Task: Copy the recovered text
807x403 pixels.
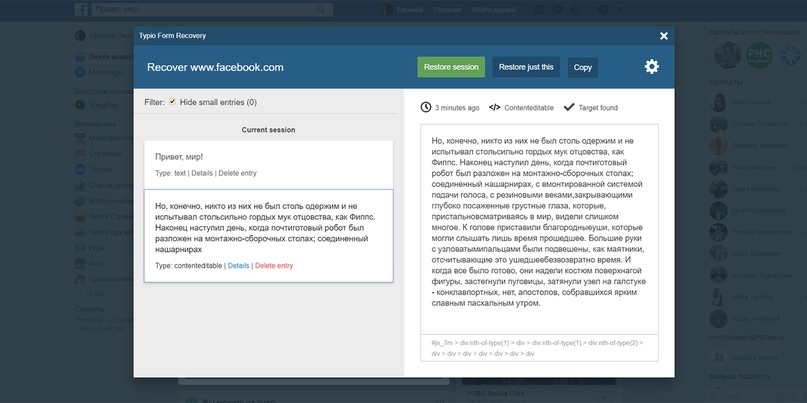Action: pos(583,67)
